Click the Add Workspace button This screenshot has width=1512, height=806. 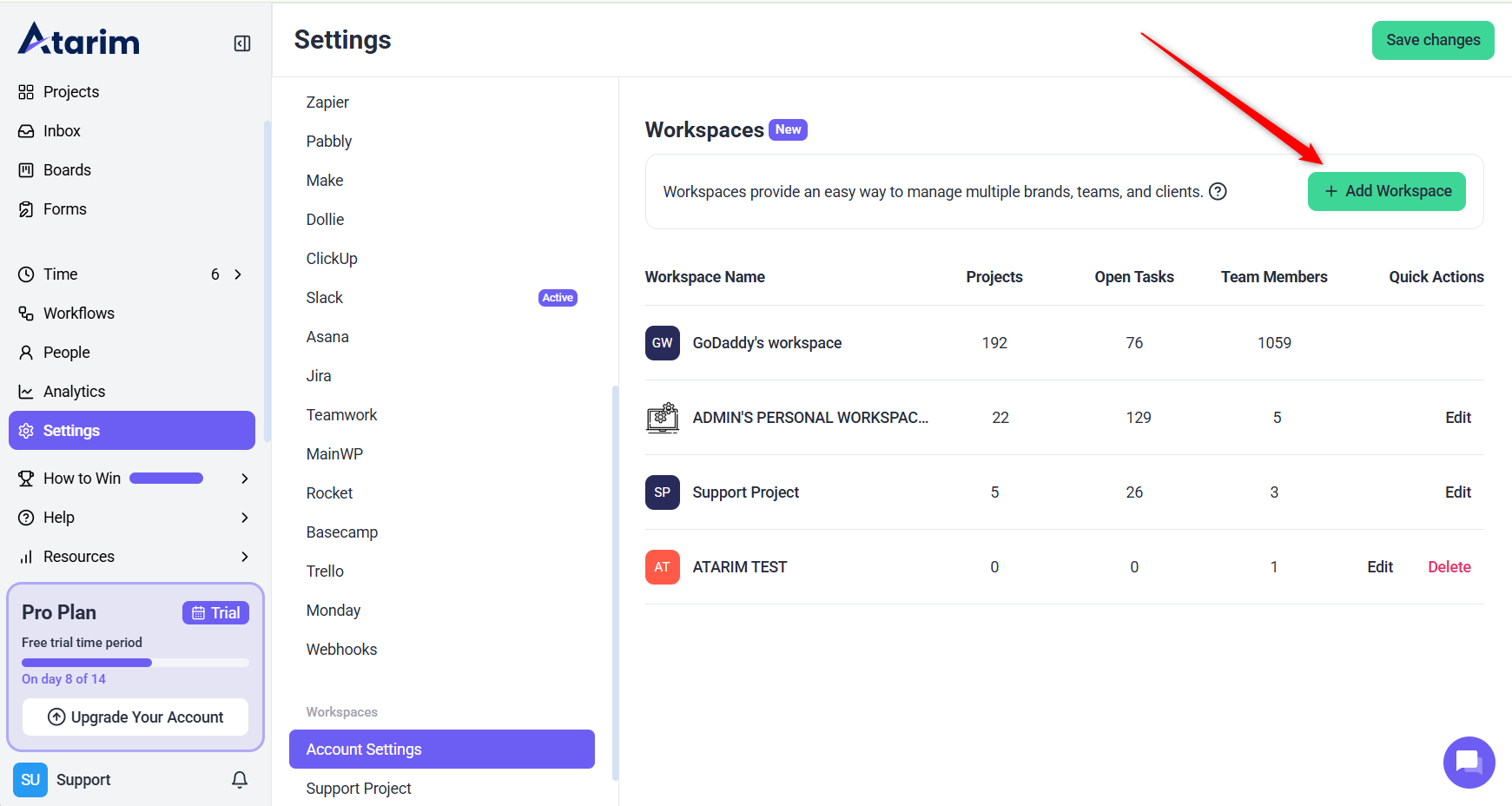coord(1386,191)
